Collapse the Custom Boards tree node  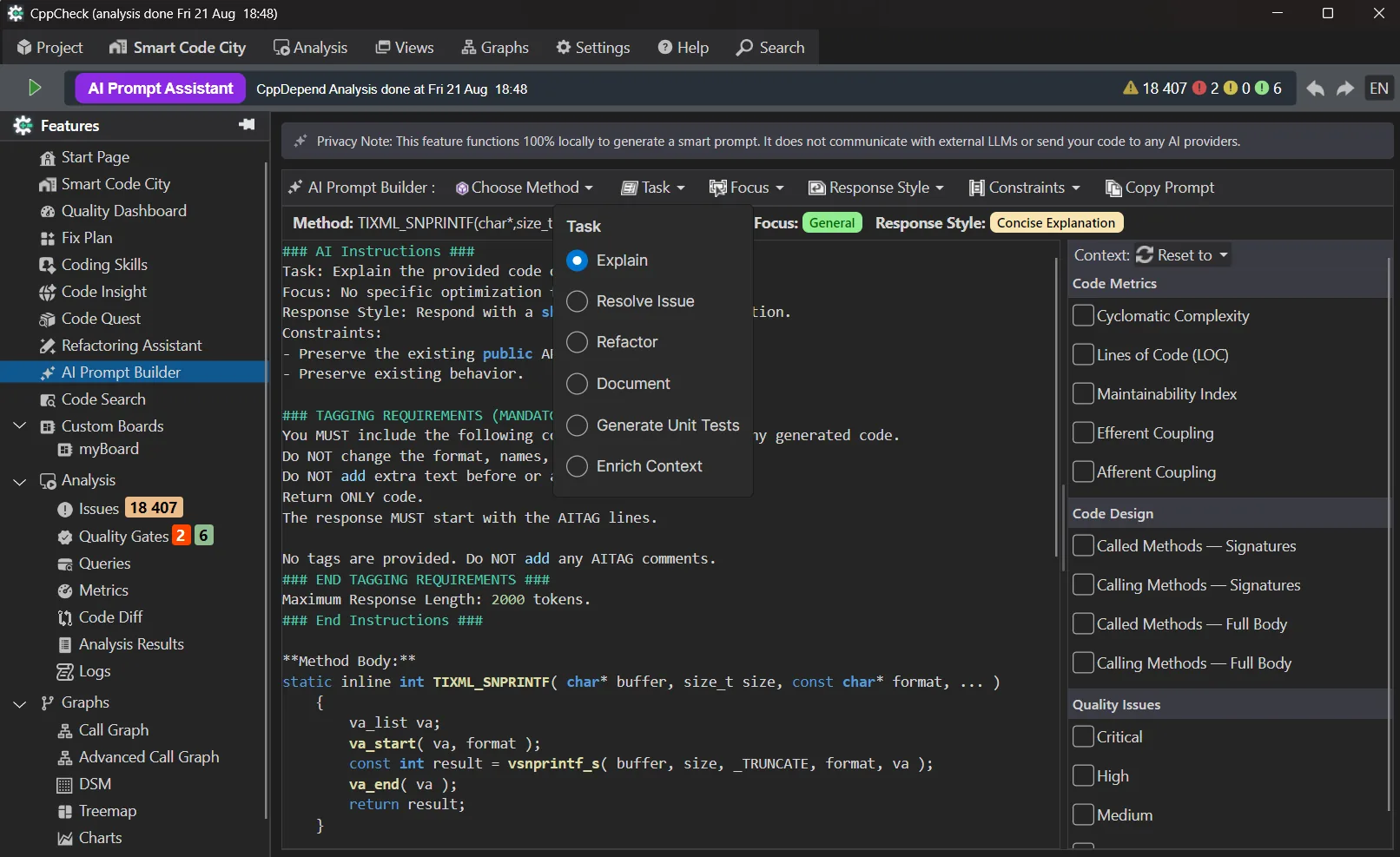[x=20, y=426]
